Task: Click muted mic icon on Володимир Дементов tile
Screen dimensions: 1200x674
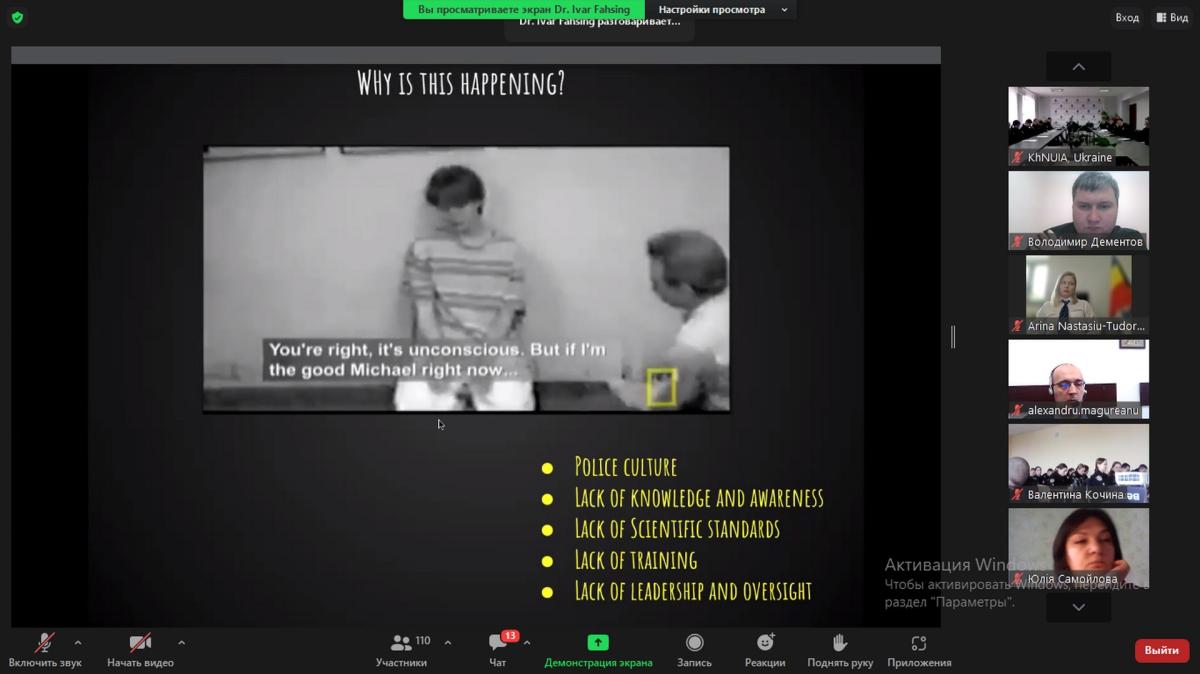Action: [1018, 242]
